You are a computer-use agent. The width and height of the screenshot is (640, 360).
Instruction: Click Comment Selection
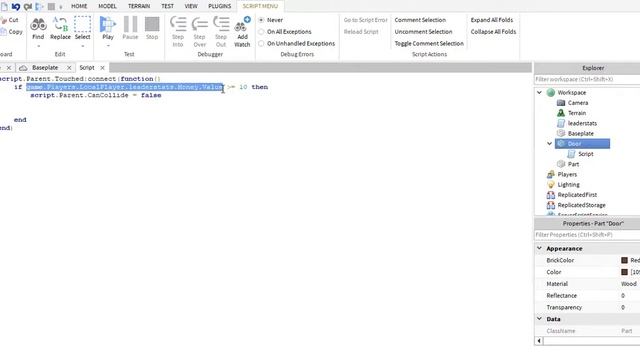coord(420,20)
